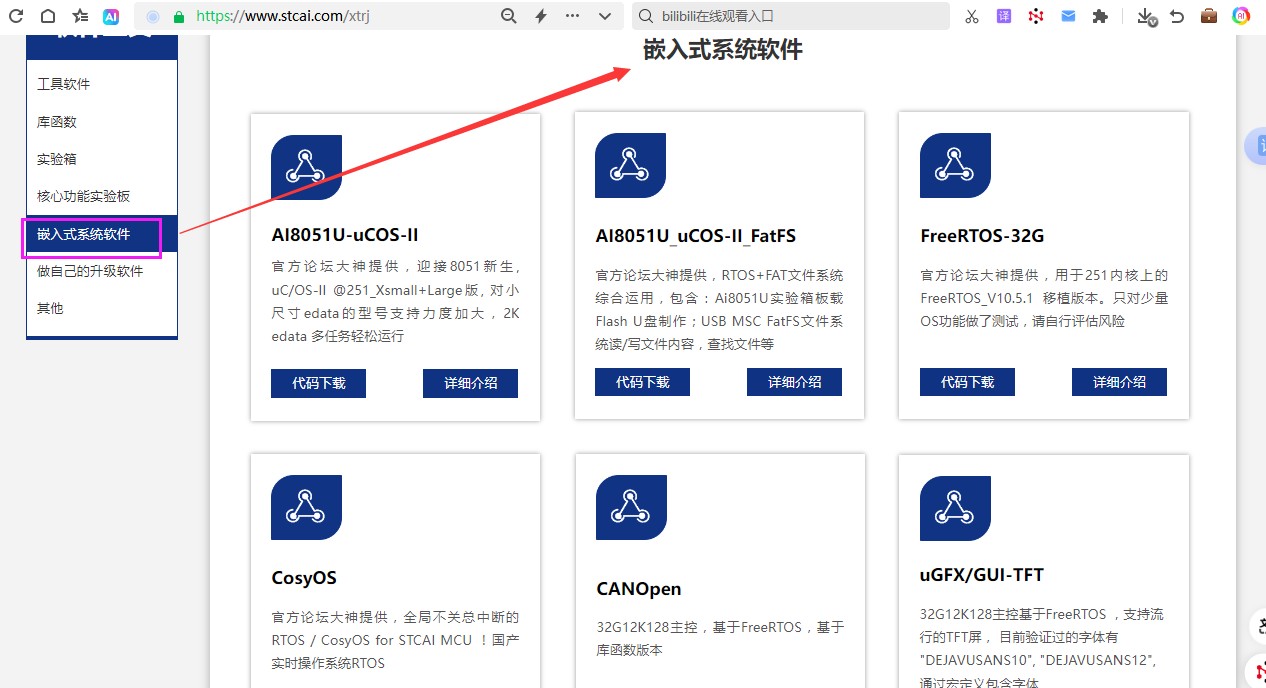Select 嵌入式系统软件 sidebar item

[102, 234]
